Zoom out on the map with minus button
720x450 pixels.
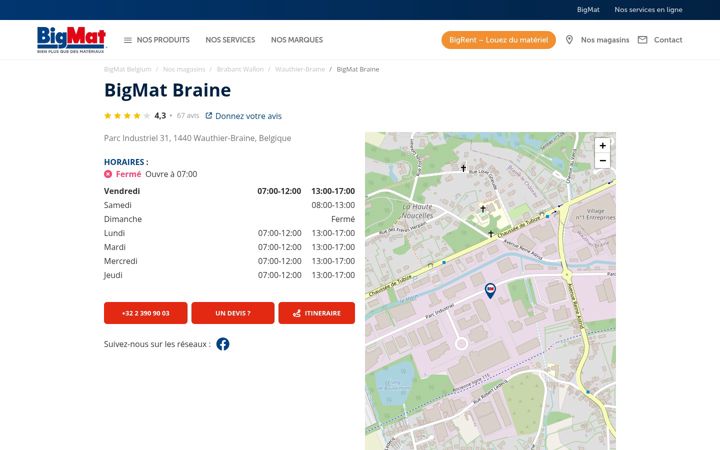pyautogui.click(x=602, y=161)
